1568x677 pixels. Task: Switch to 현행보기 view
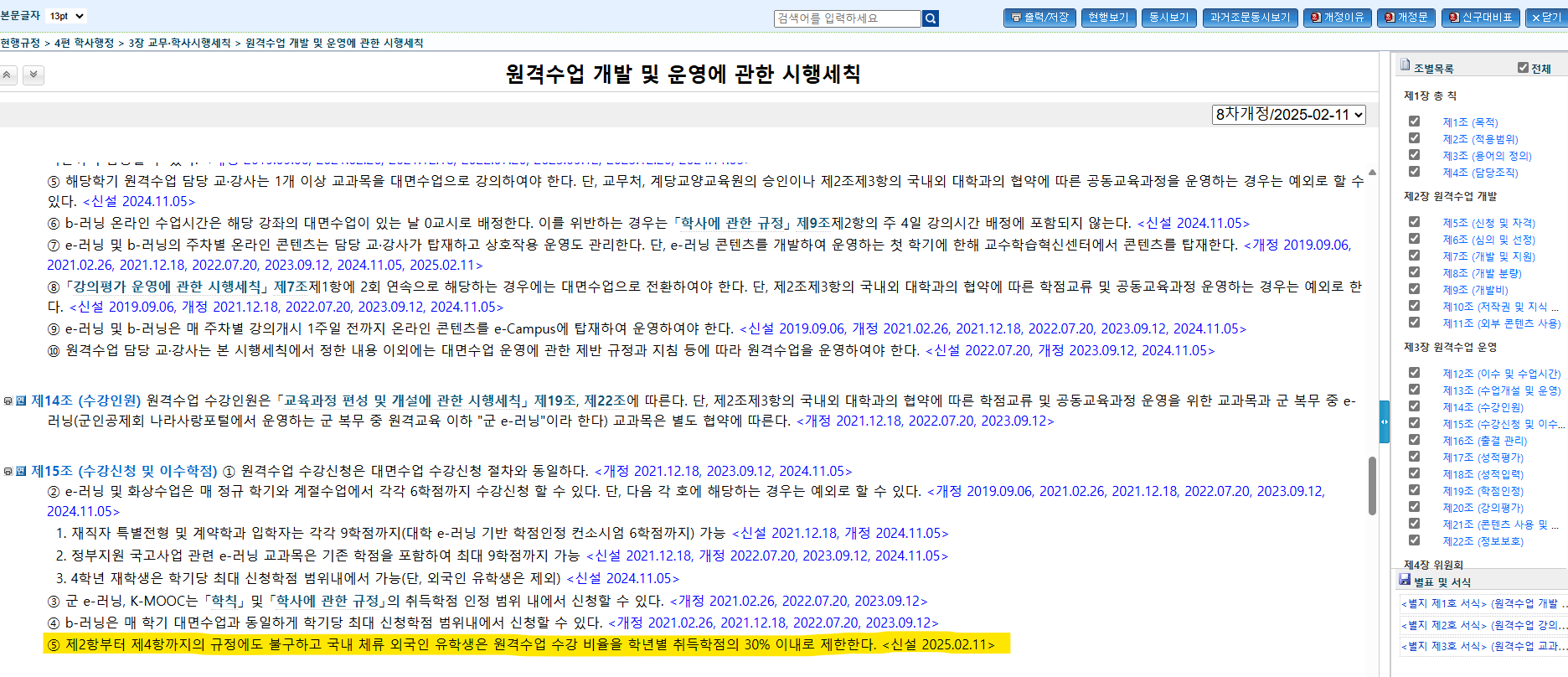(1108, 18)
